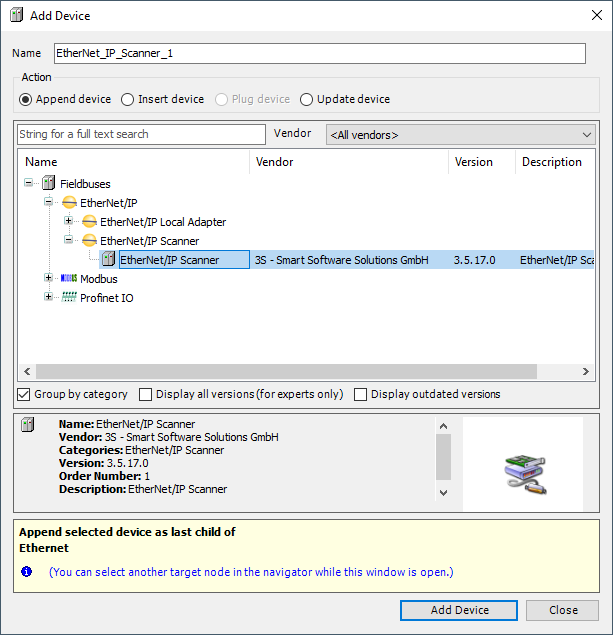Open the Vendor dropdown list

586,135
